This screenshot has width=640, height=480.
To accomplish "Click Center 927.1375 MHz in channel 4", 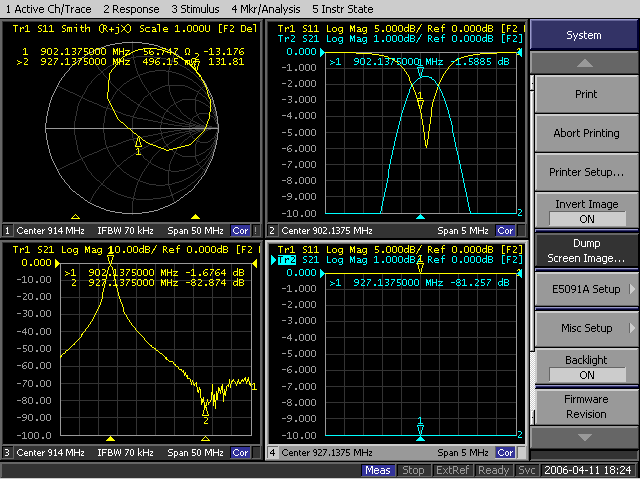I will point(327,453).
